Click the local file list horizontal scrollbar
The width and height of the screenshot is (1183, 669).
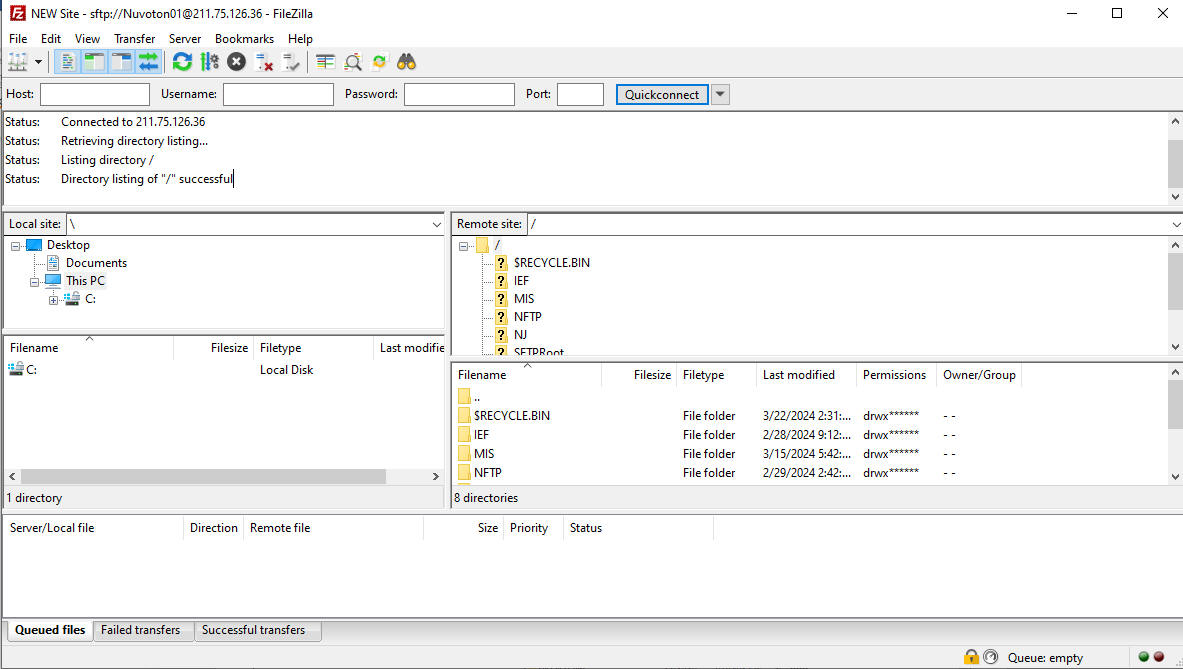(x=200, y=477)
